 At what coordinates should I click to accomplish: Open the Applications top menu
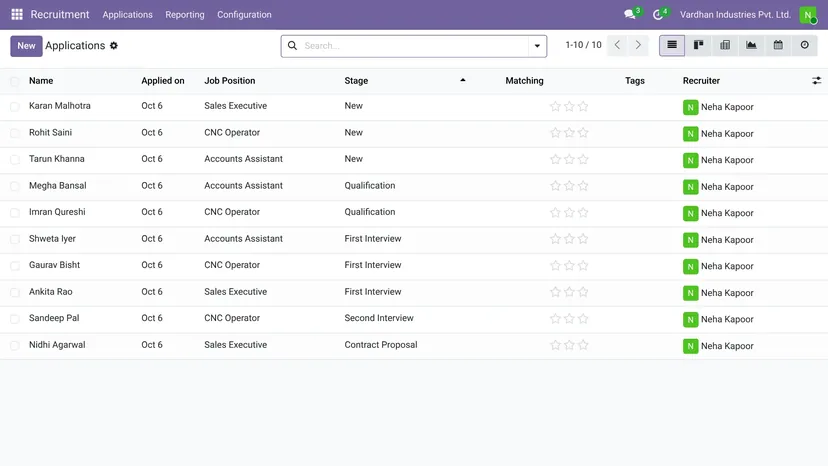tap(127, 15)
